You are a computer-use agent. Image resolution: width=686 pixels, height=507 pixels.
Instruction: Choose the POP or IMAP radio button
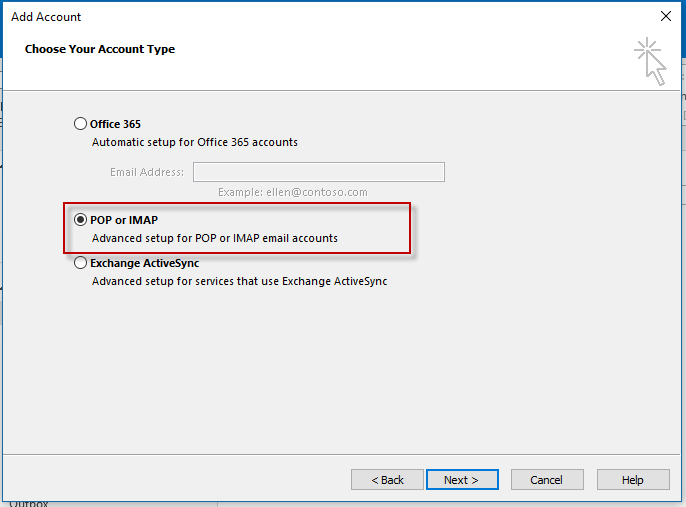(81, 220)
